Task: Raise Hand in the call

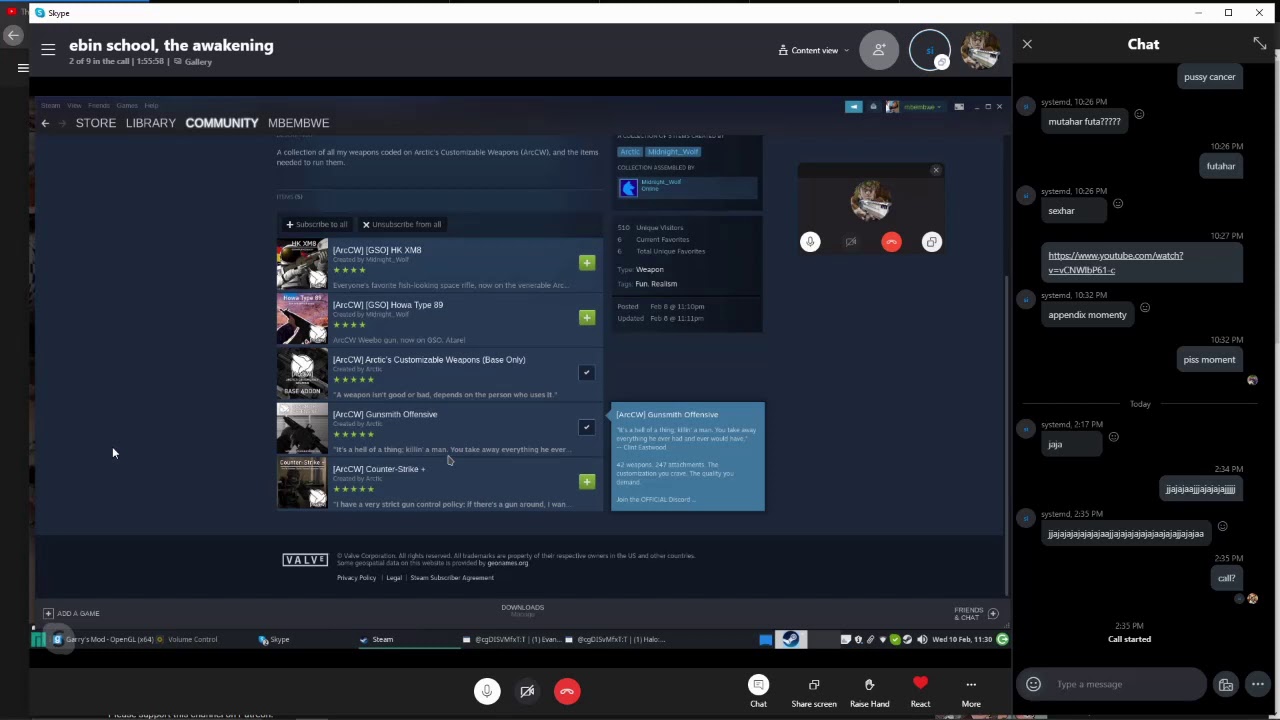Action: (x=869, y=691)
